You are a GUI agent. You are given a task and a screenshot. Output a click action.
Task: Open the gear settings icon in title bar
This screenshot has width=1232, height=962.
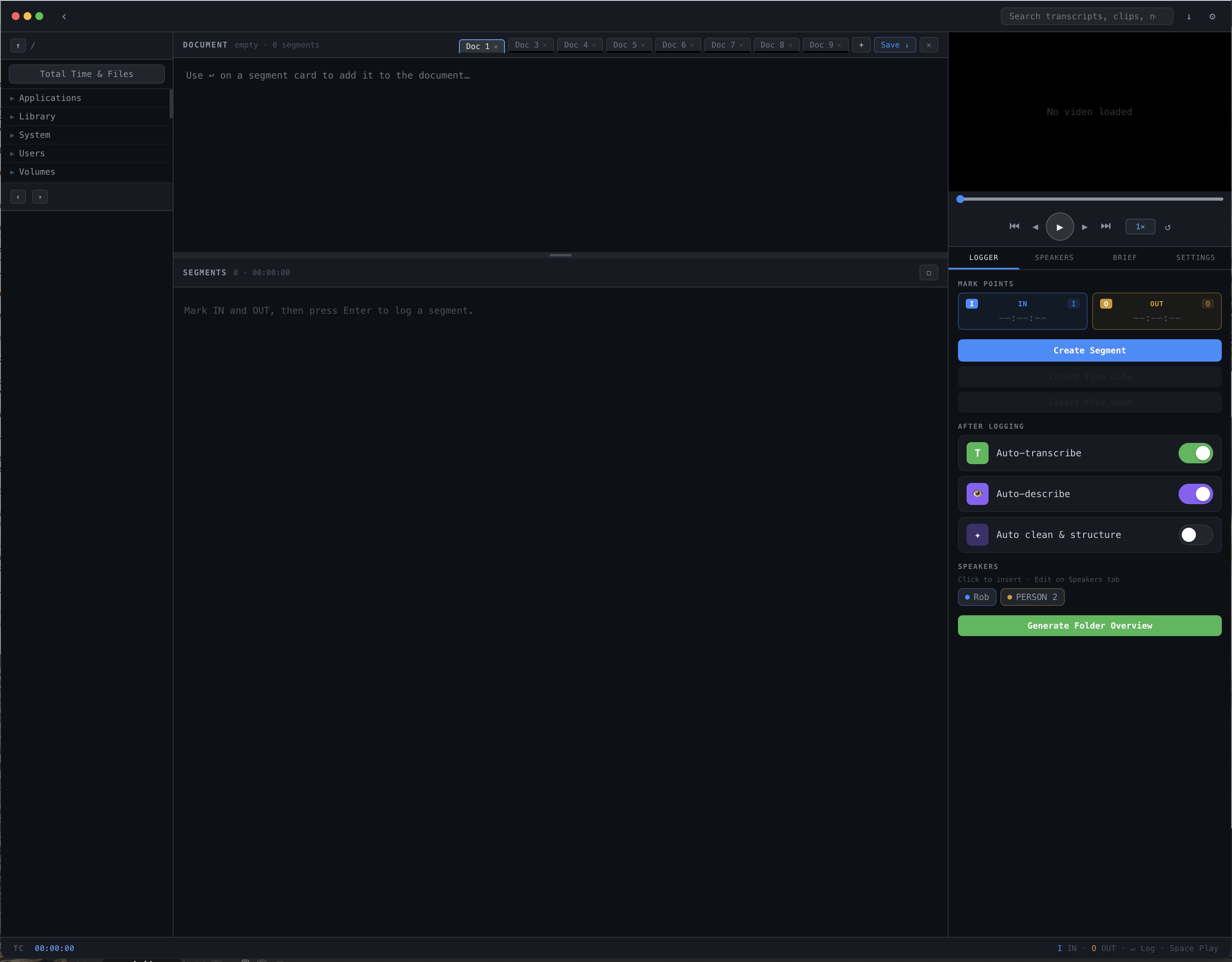[x=1212, y=16]
